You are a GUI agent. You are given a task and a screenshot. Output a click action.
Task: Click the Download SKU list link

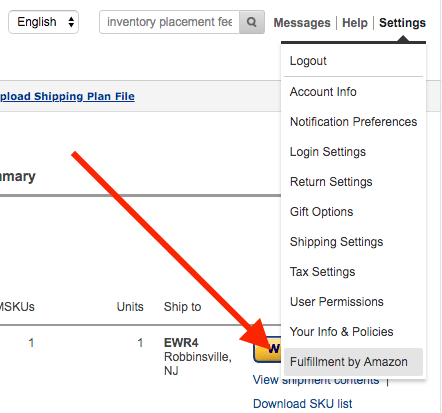302,404
